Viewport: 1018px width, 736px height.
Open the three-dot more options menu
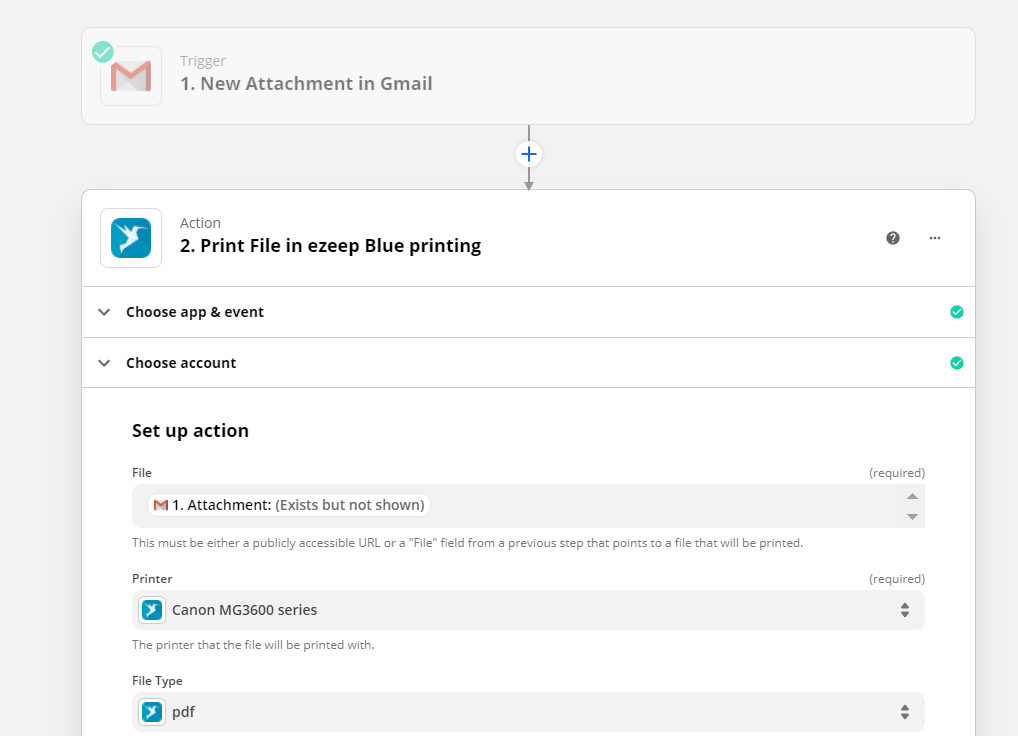point(934,238)
